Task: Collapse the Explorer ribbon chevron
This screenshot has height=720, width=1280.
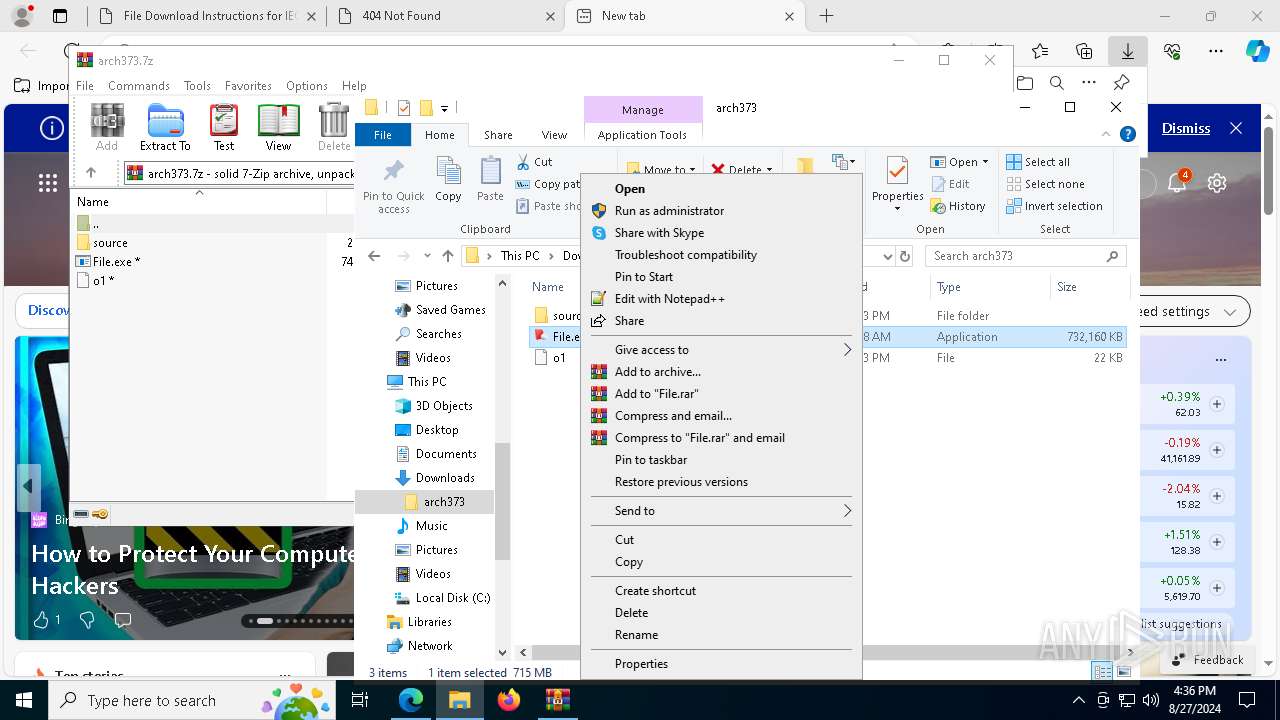Action: tap(1107, 134)
